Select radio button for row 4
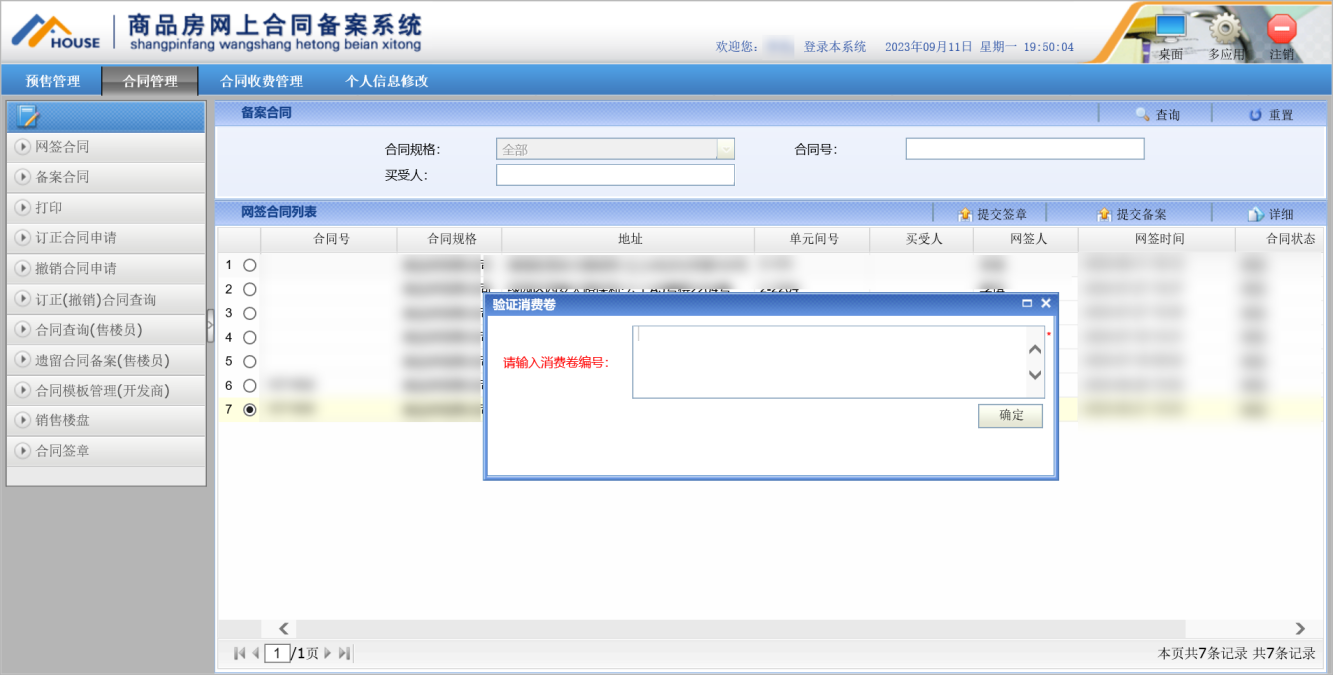This screenshot has width=1333, height=675. coord(249,337)
